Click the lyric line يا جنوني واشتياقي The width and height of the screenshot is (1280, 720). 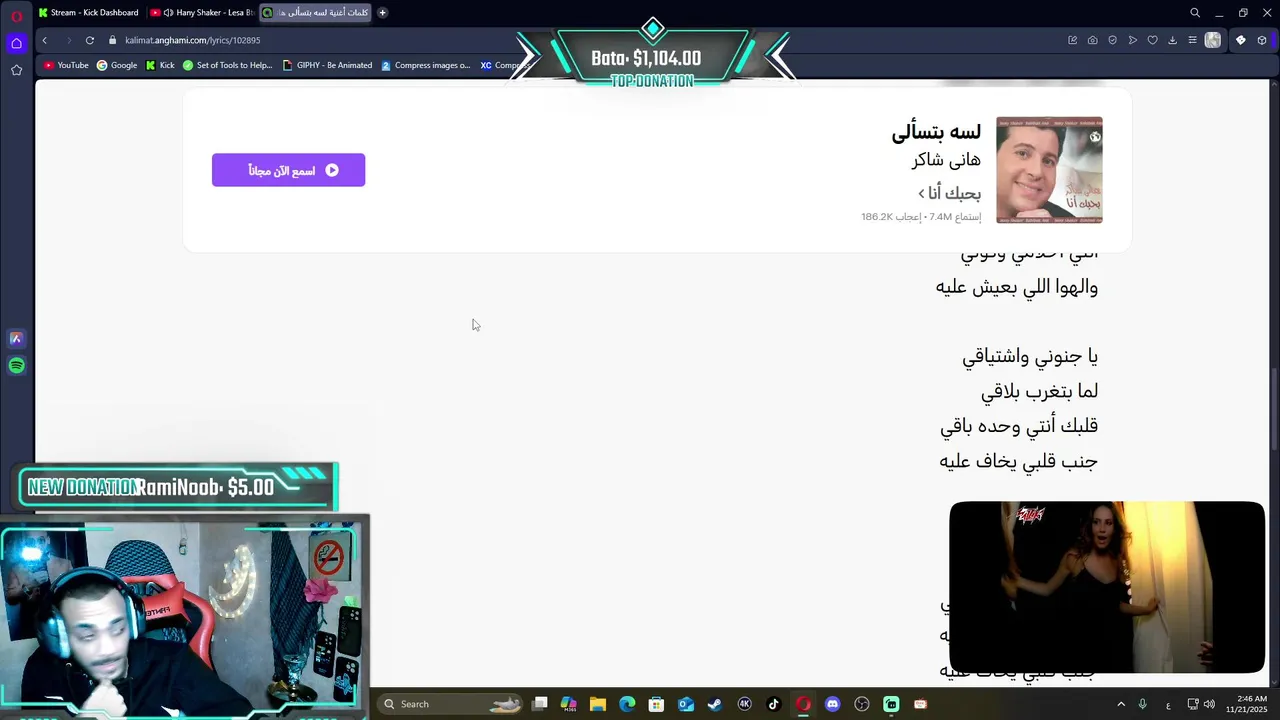coord(1030,356)
